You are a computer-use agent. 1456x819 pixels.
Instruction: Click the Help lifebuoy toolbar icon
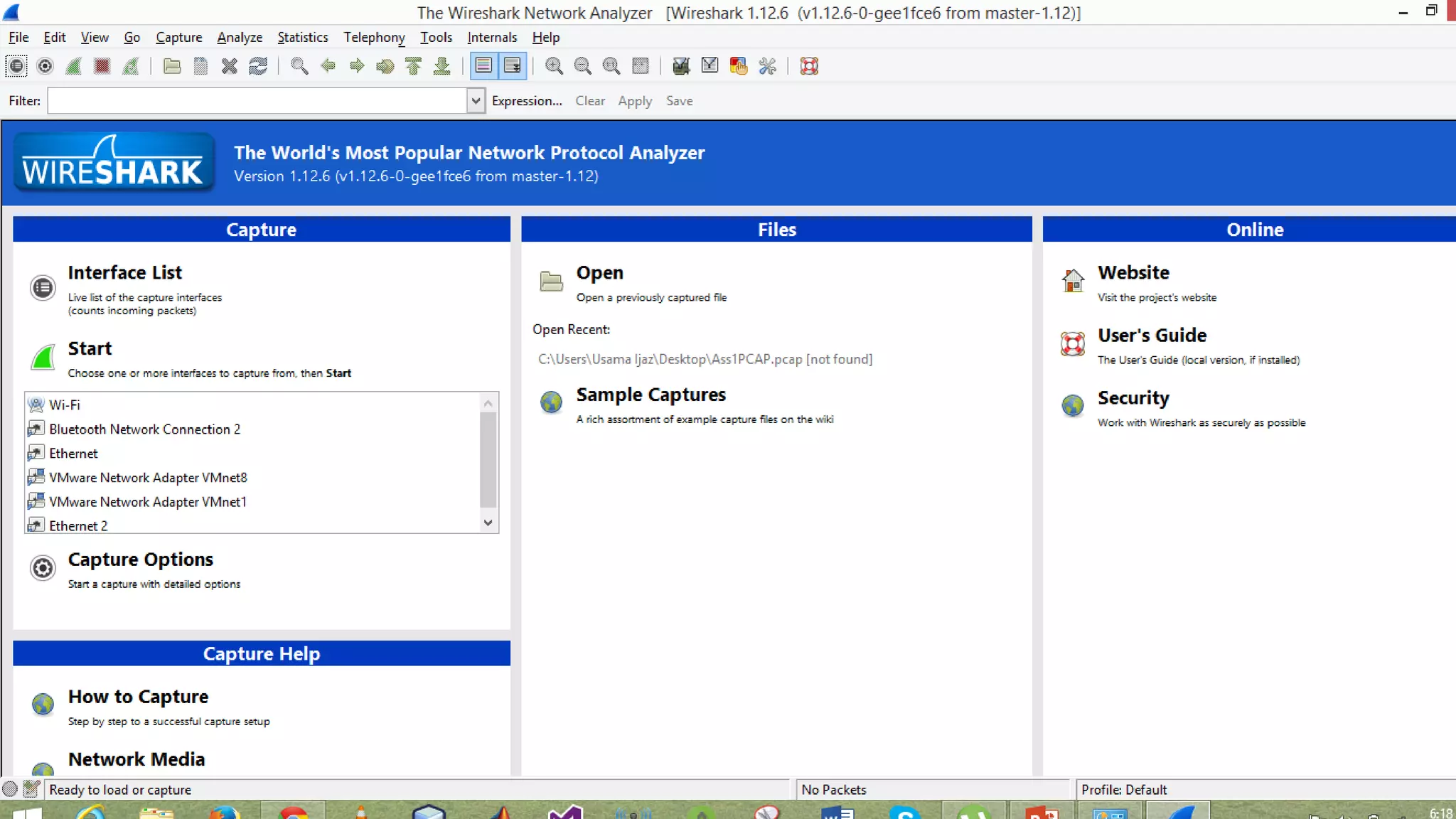(809, 66)
